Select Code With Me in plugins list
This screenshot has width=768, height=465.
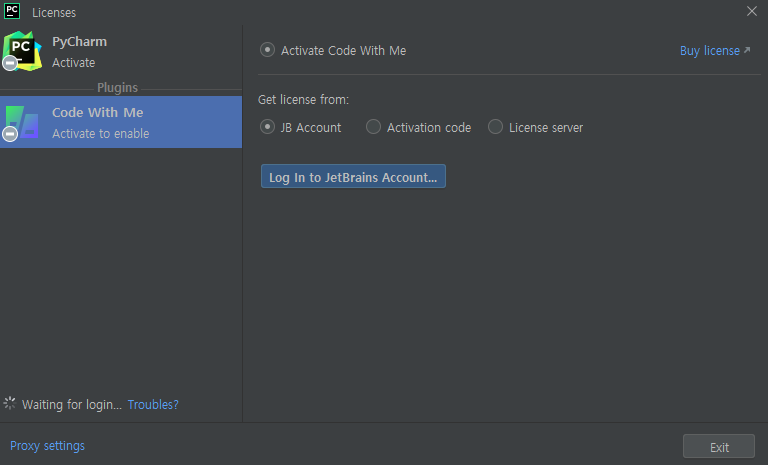(121, 122)
